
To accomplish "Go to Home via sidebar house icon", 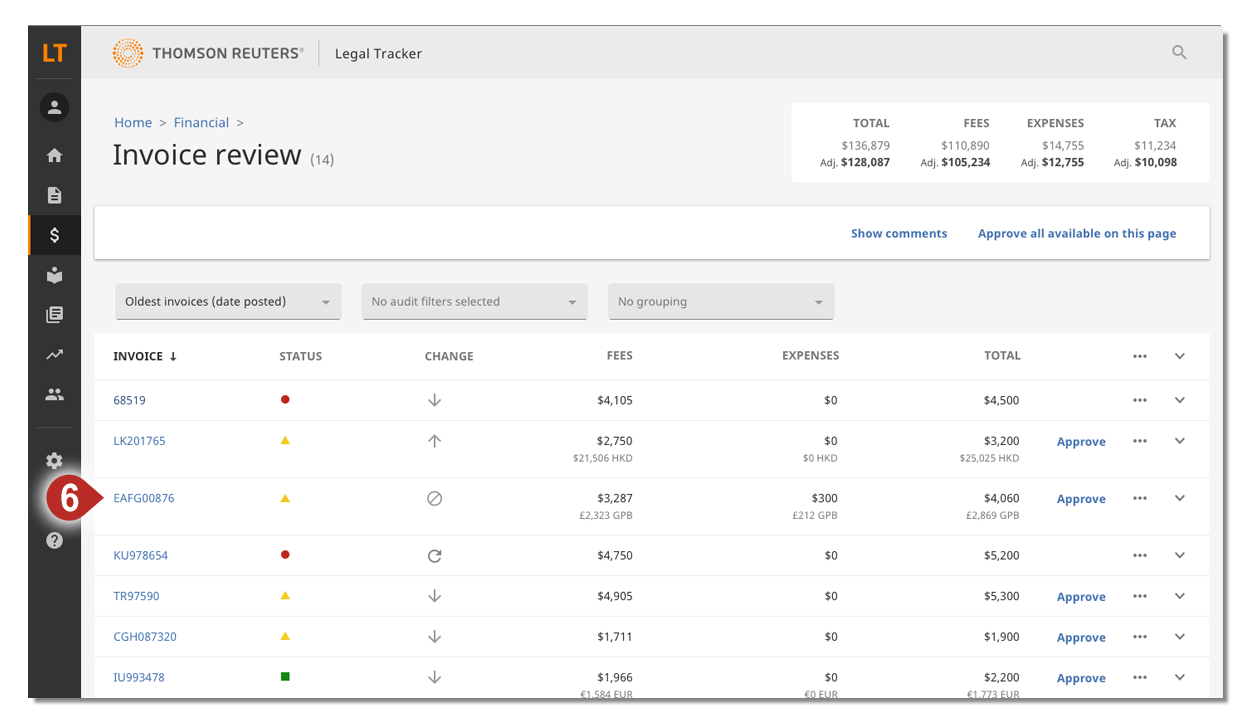I will tap(54, 155).
